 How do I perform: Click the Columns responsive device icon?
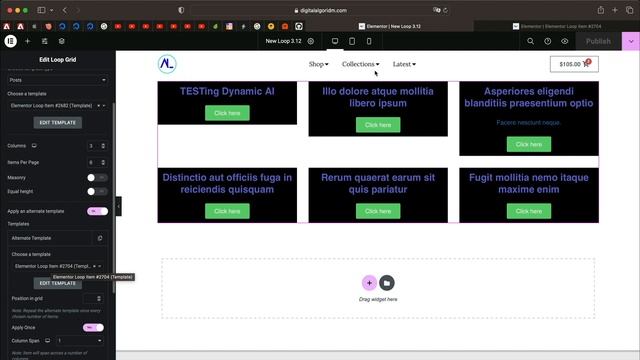pyautogui.click(x=34, y=146)
